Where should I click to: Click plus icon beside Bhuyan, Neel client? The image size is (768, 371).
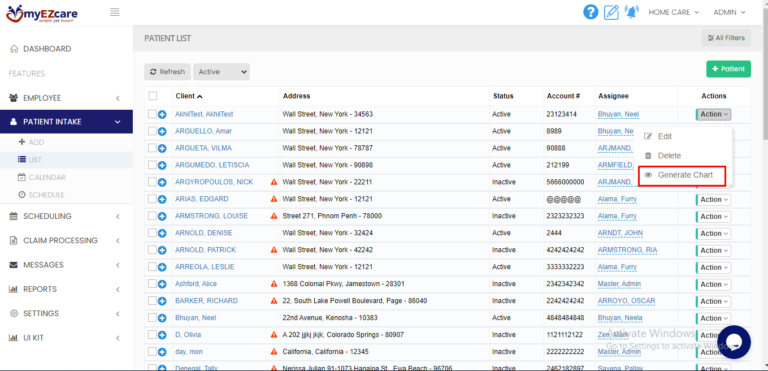(162, 318)
